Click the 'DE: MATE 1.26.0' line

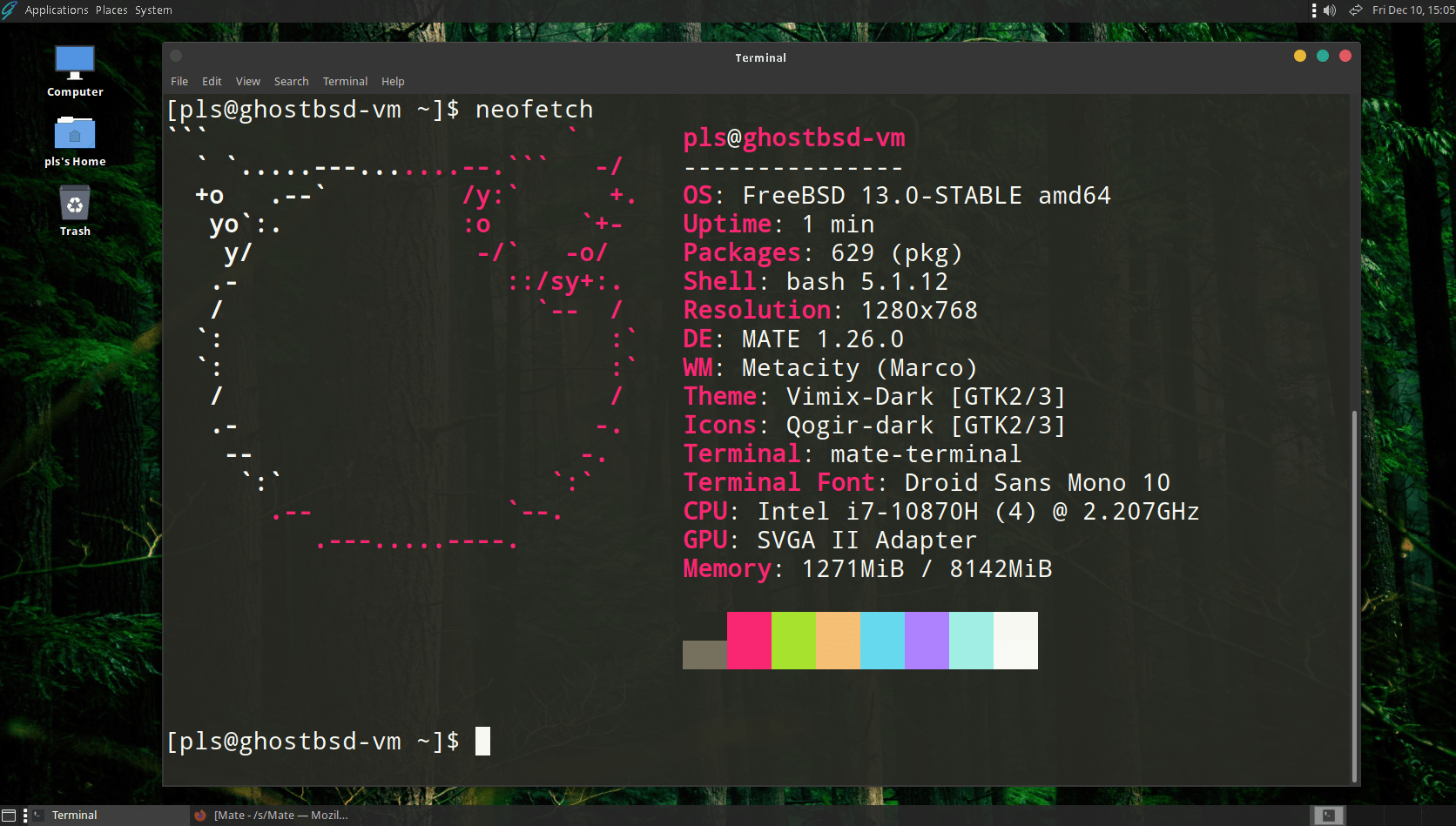point(793,339)
